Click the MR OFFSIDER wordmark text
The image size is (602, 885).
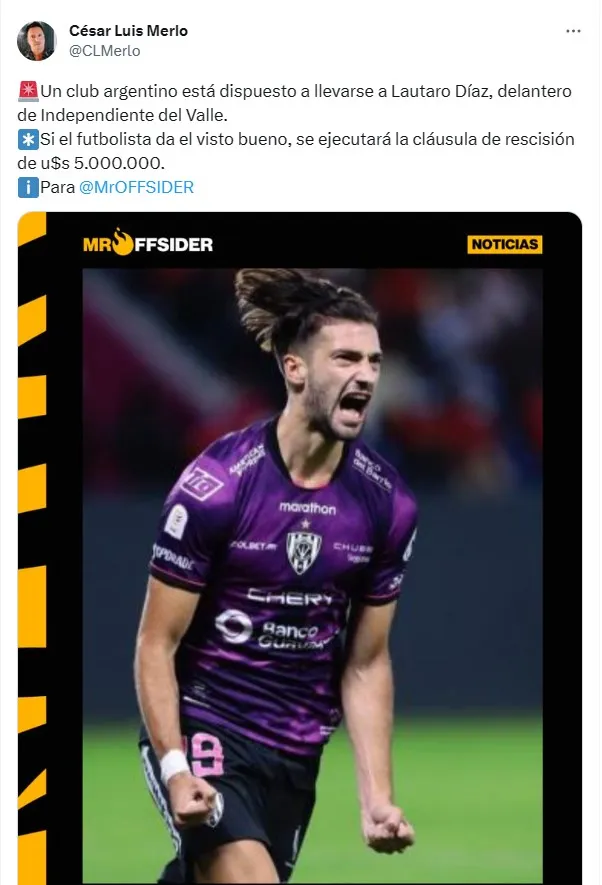click(148, 244)
